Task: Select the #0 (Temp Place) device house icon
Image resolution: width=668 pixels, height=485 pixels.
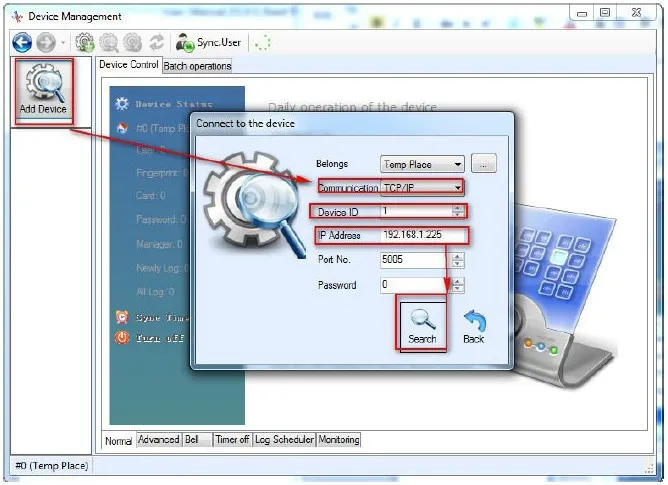Action: (123, 128)
